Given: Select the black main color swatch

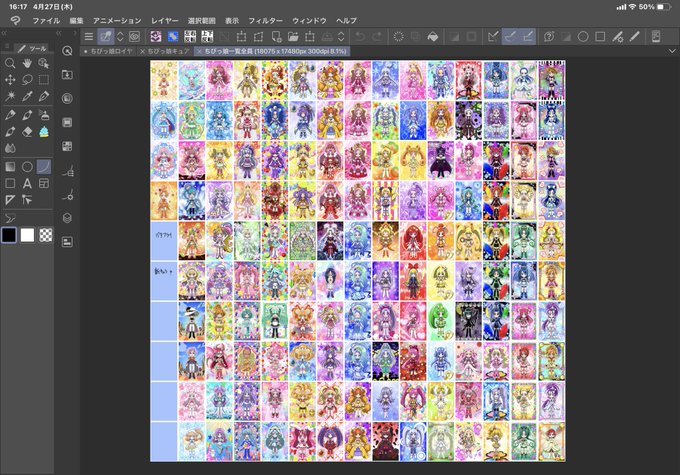Looking at the screenshot, I should (9, 235).
